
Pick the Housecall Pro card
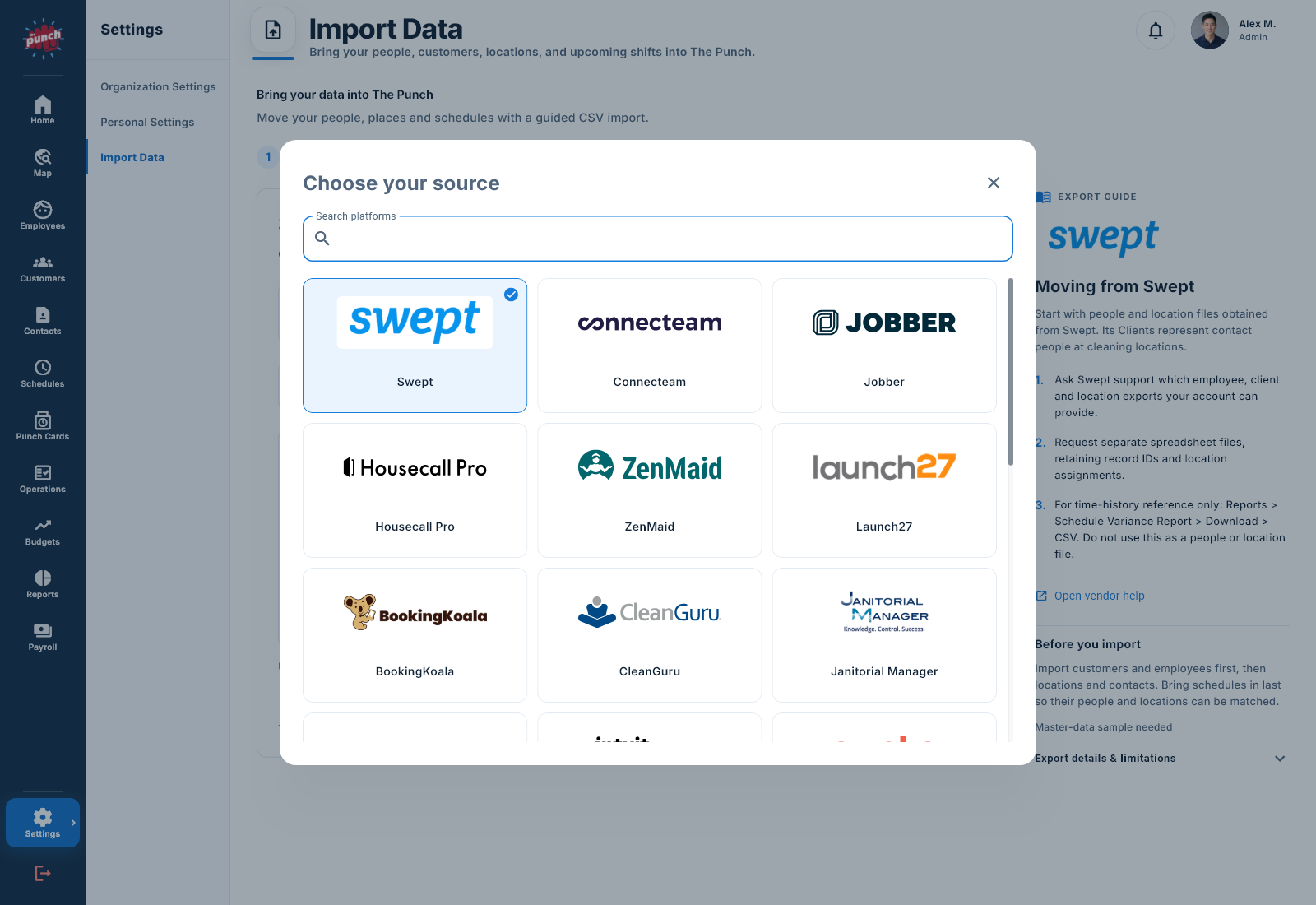click(x=415, y=490)
